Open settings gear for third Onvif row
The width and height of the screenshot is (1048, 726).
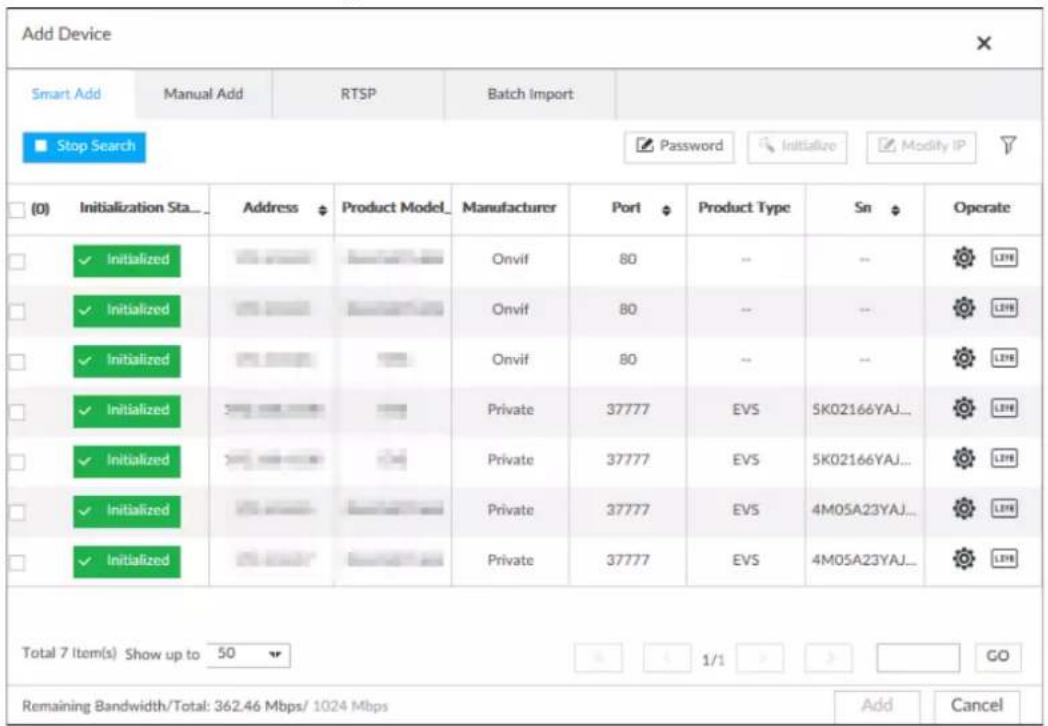pos(963,358)
